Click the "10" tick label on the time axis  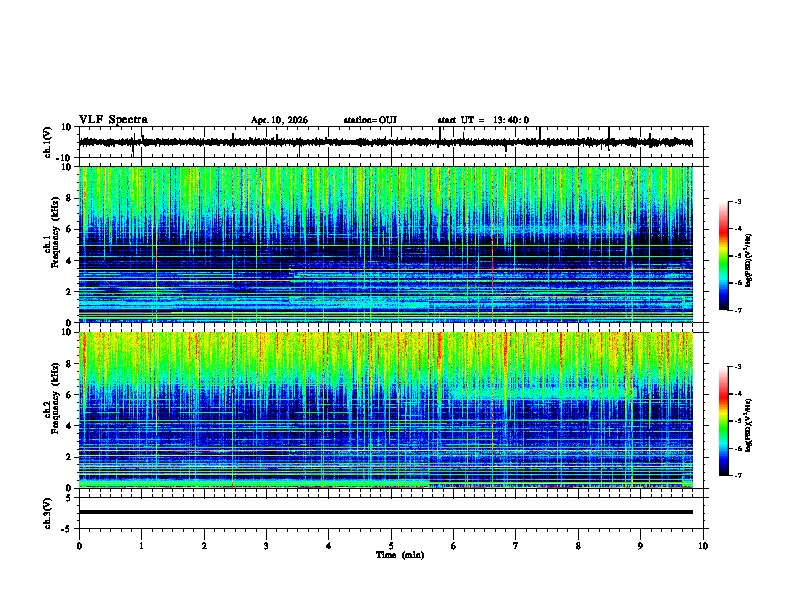[703, 546]
